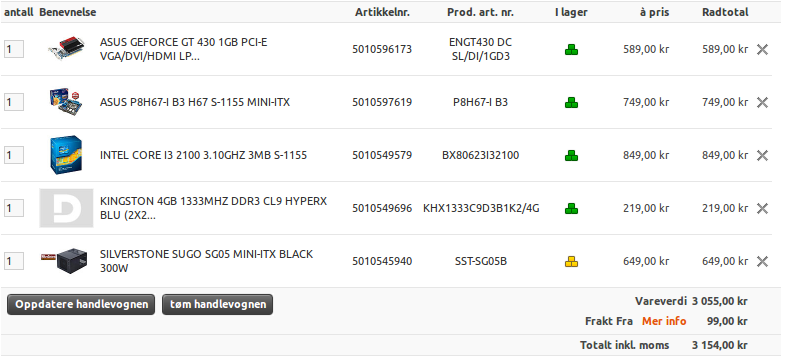This screenshot has height=364, width=788.
Task: Remove Silverstone Sugo SG05 case item
Action: [762, 261]
